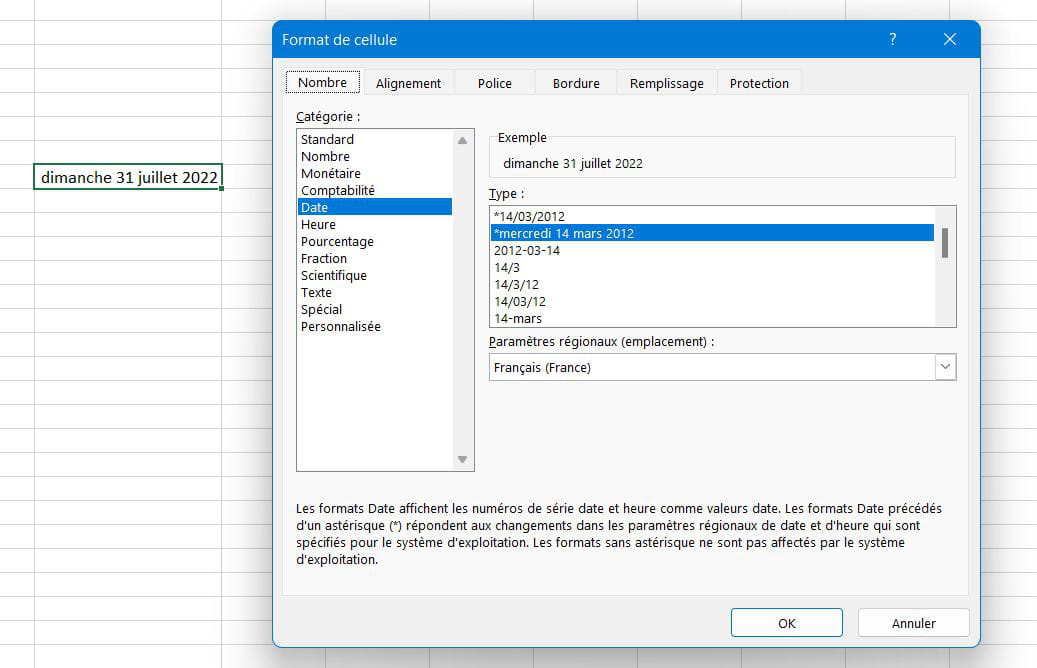Select cell containing dimanche 31 juillet 2022
Viewport: 1037px width, 668px height.
coord(128,177)
